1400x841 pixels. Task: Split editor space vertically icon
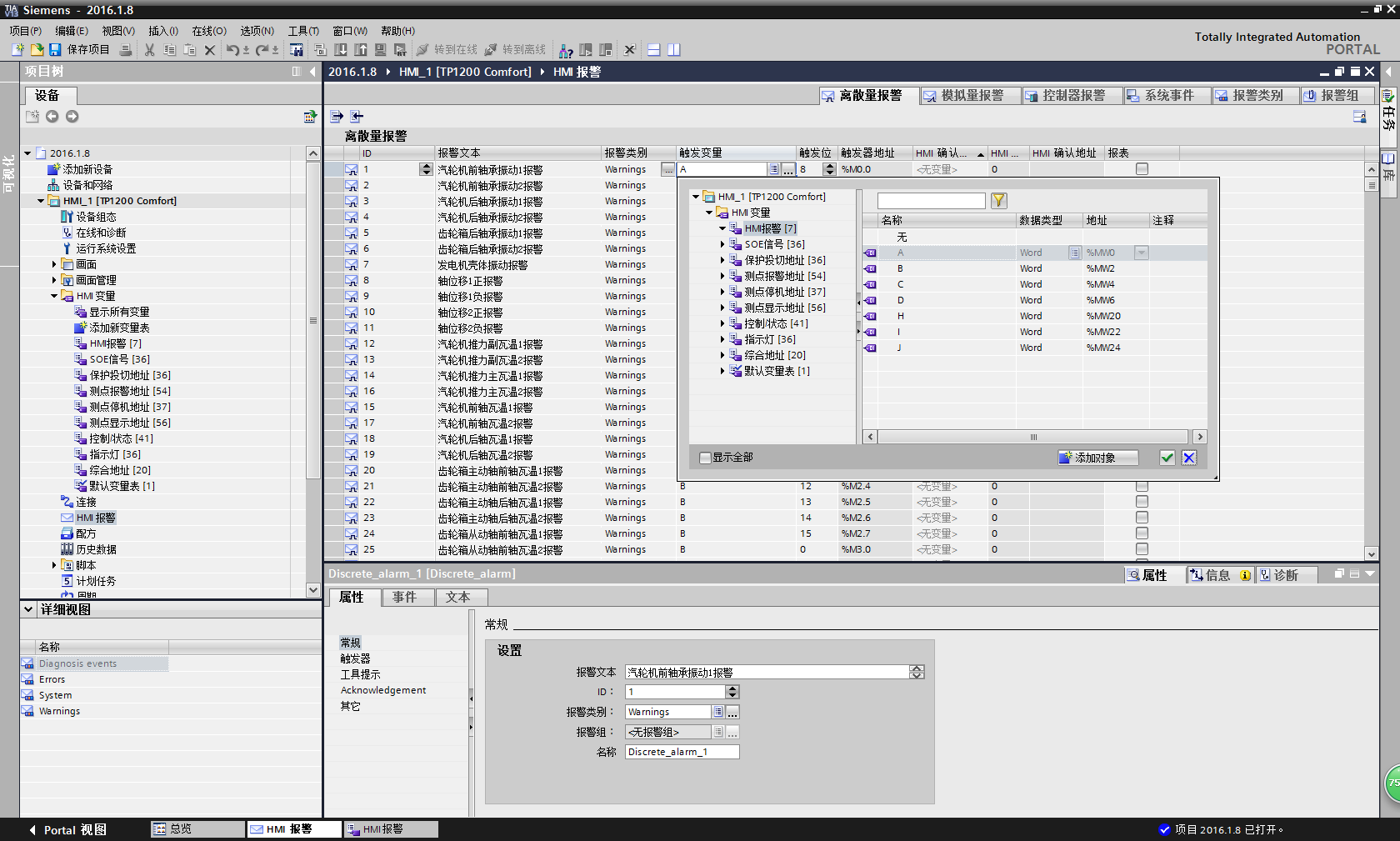[674, 50]
